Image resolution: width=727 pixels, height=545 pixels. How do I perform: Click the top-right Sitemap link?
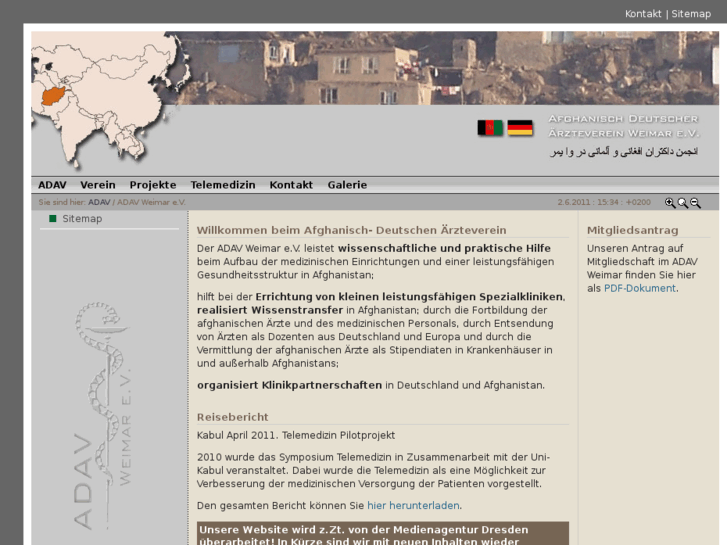(x=691, y=14)
